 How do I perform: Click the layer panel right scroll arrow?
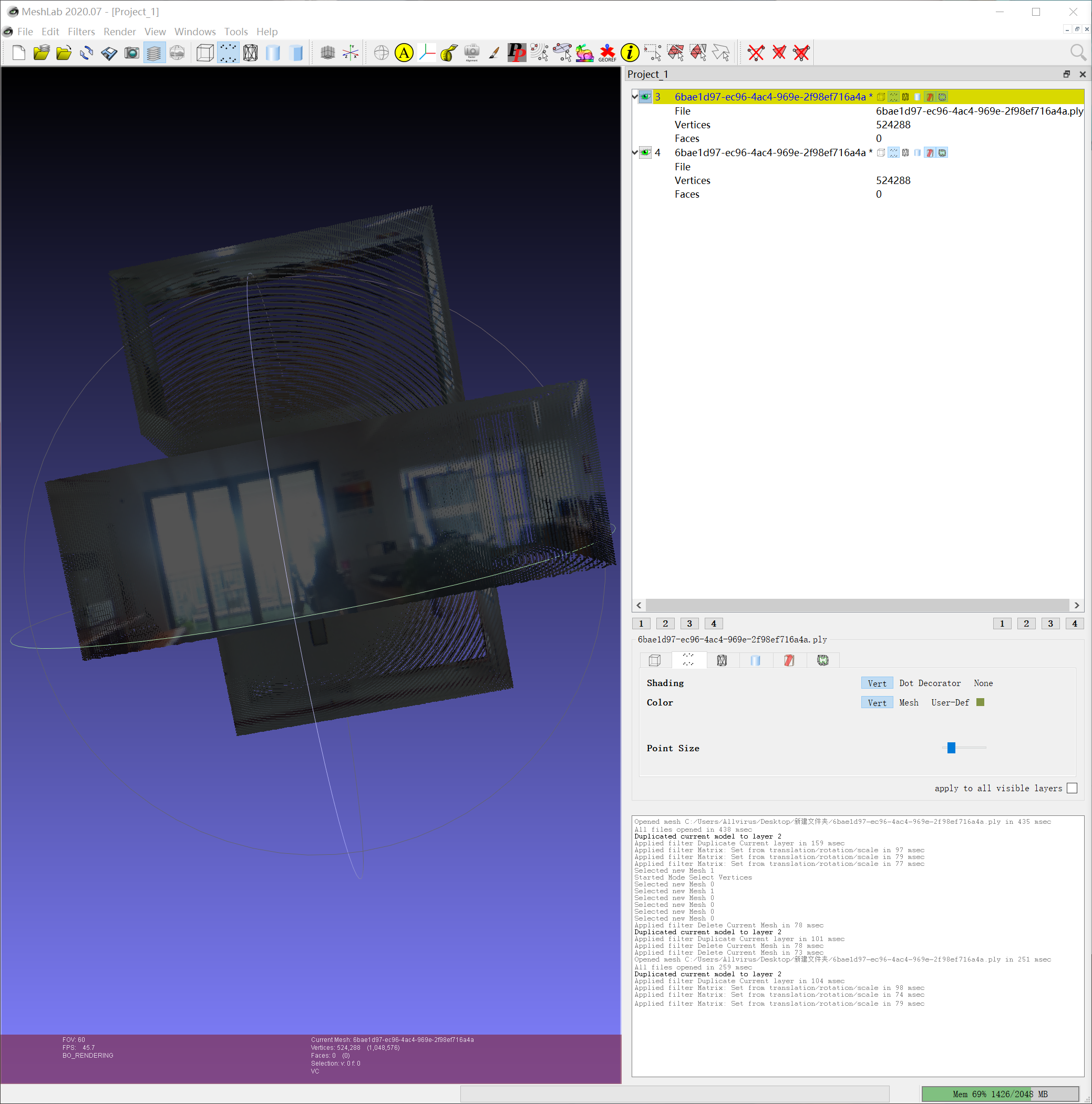(1076, 605)
